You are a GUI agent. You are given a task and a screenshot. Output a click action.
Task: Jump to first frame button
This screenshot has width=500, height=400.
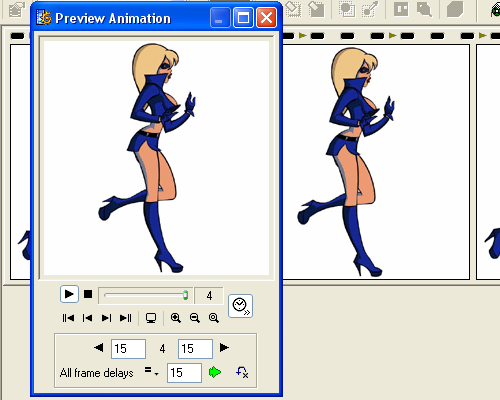68,318
